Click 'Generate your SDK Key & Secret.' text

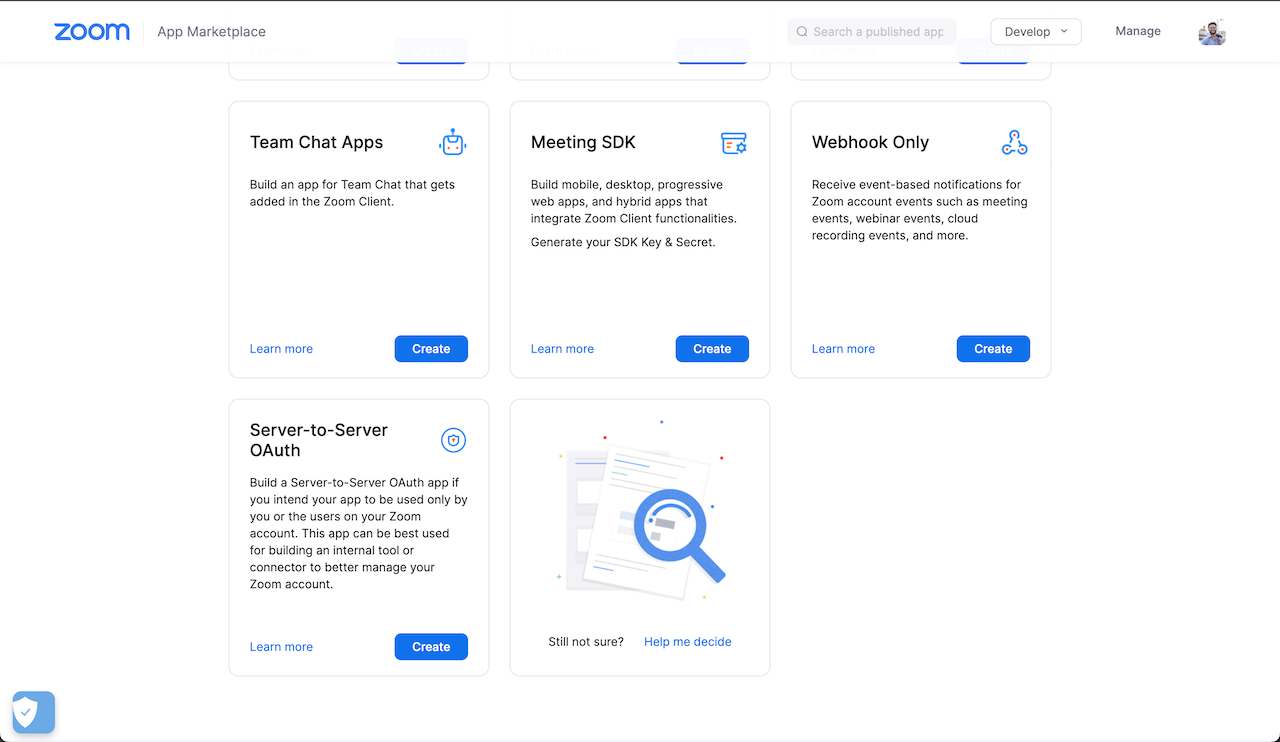pos(623,242)
